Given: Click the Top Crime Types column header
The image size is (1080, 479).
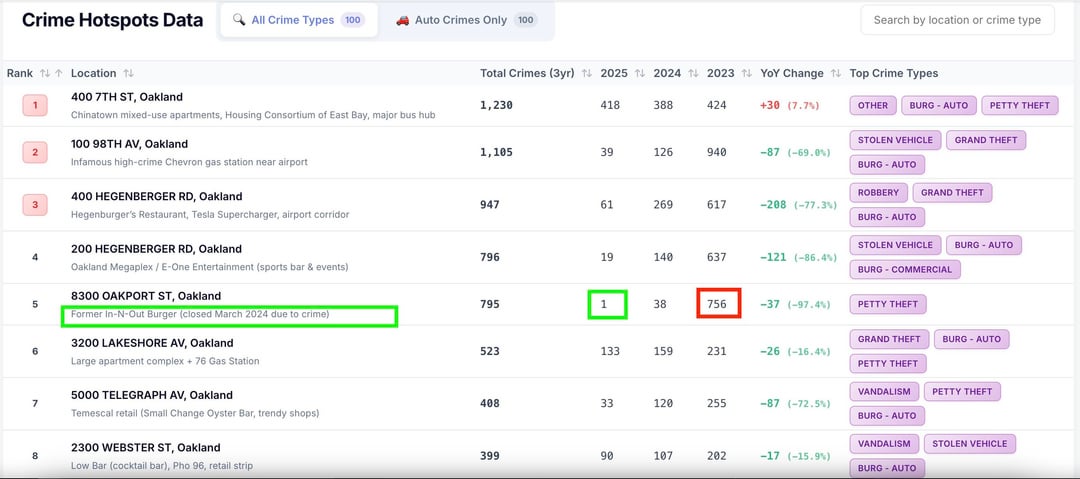Looking at the screenshot, I should pos(893,73).
